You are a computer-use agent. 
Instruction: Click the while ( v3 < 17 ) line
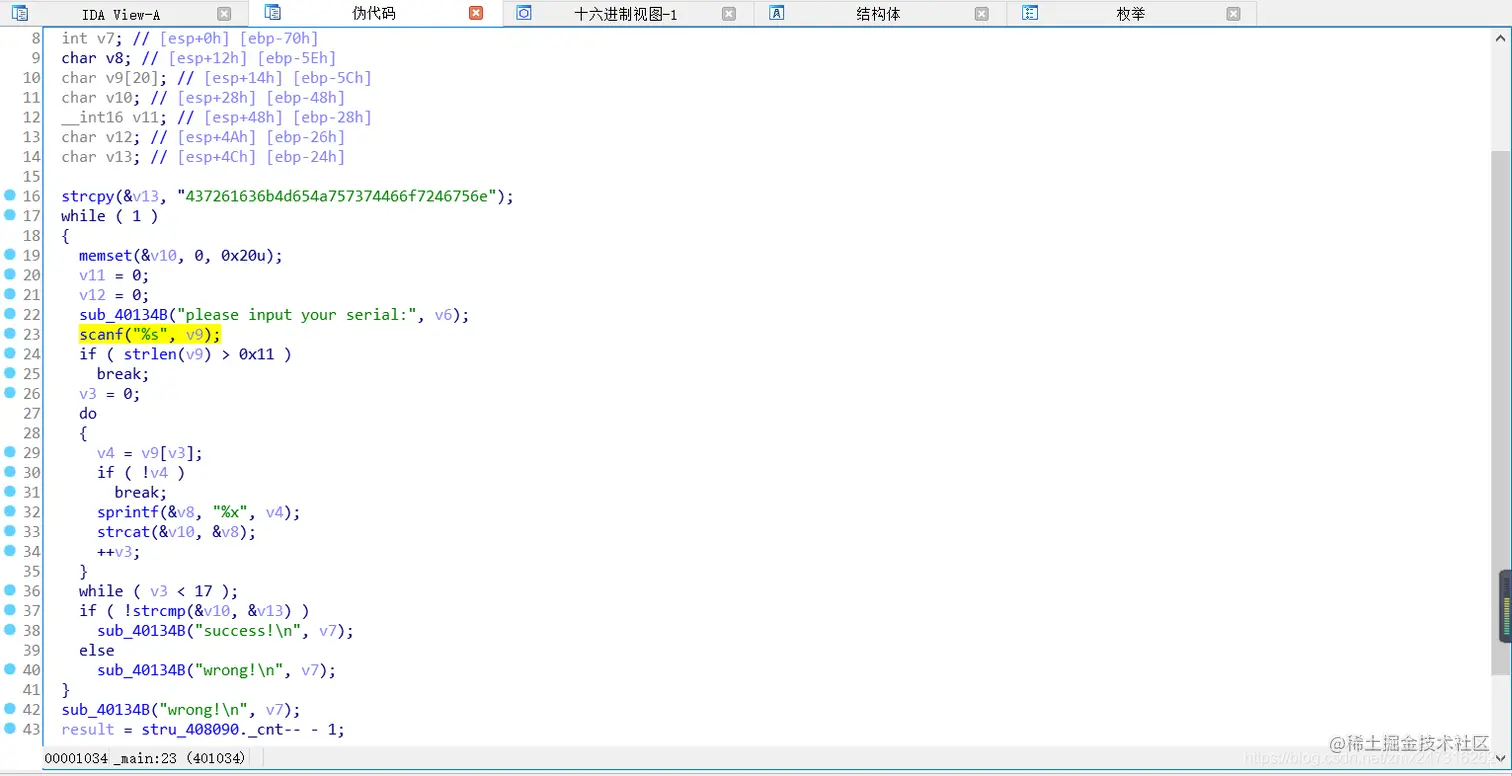[159, 591]
